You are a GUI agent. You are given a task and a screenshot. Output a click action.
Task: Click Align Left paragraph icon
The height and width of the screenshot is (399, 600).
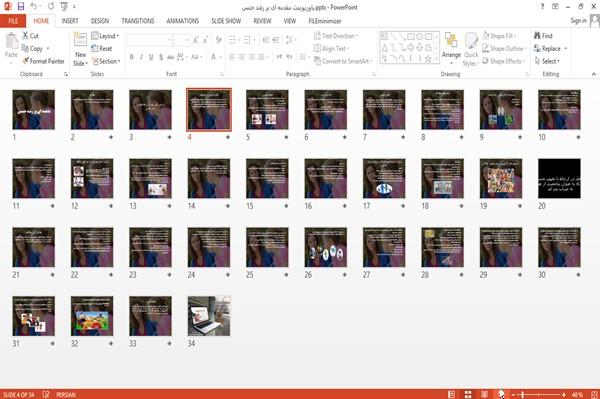coord(232,57)
